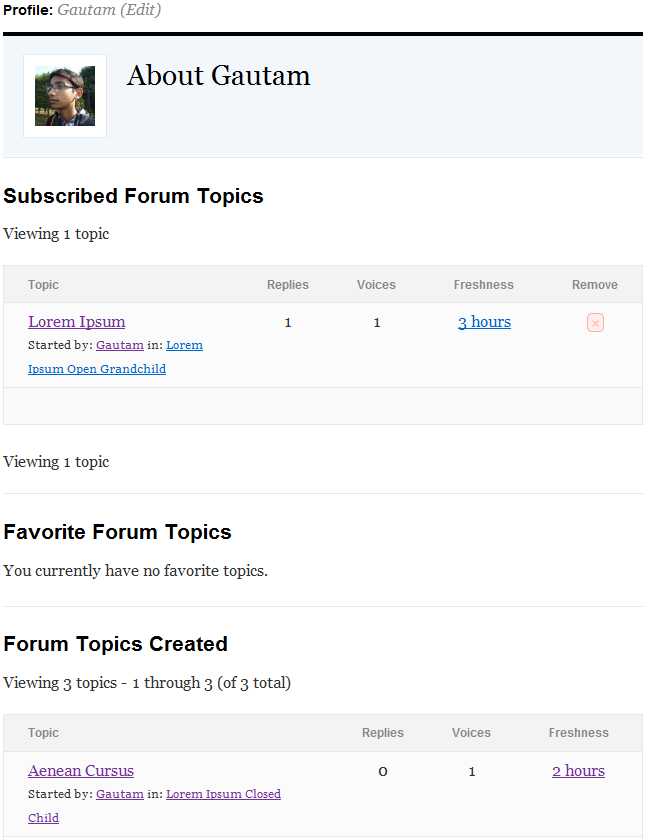Click the Forum Topics Created heading
The width and height of the screenshot is (645, 840).
pyautogui.click(x=116, y=644)
